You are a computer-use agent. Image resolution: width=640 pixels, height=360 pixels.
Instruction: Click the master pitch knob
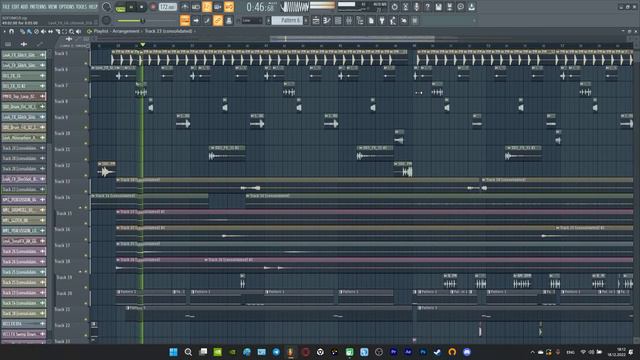point(106,20)
